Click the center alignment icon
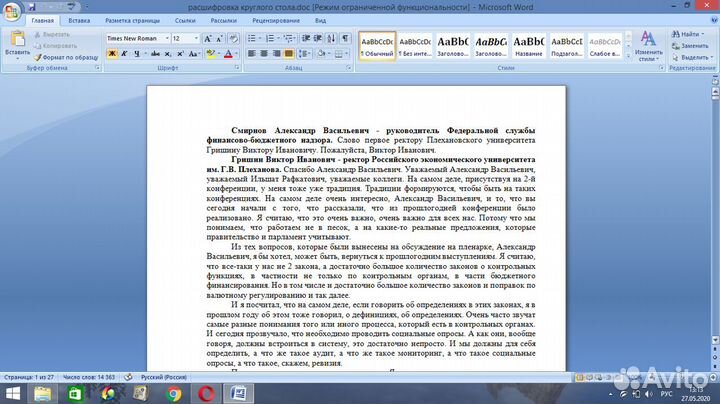 pos(263,53)
